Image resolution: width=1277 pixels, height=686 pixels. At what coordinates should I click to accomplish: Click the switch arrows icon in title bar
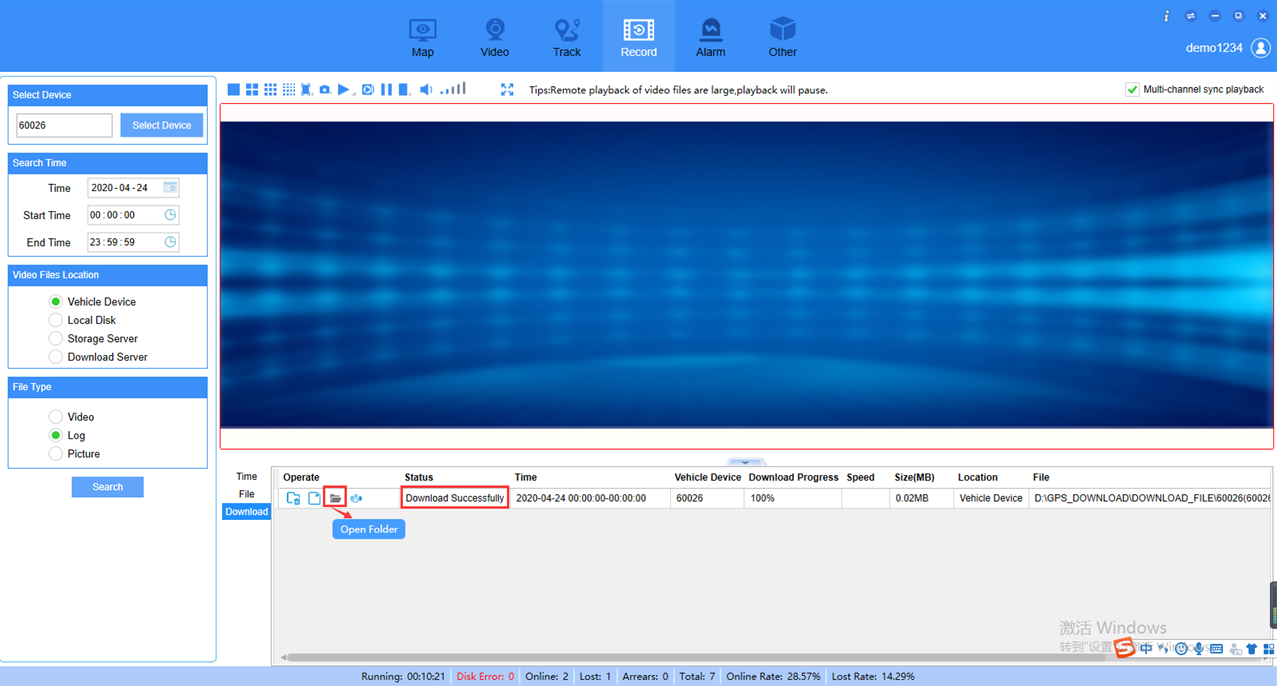[1191, 16]
